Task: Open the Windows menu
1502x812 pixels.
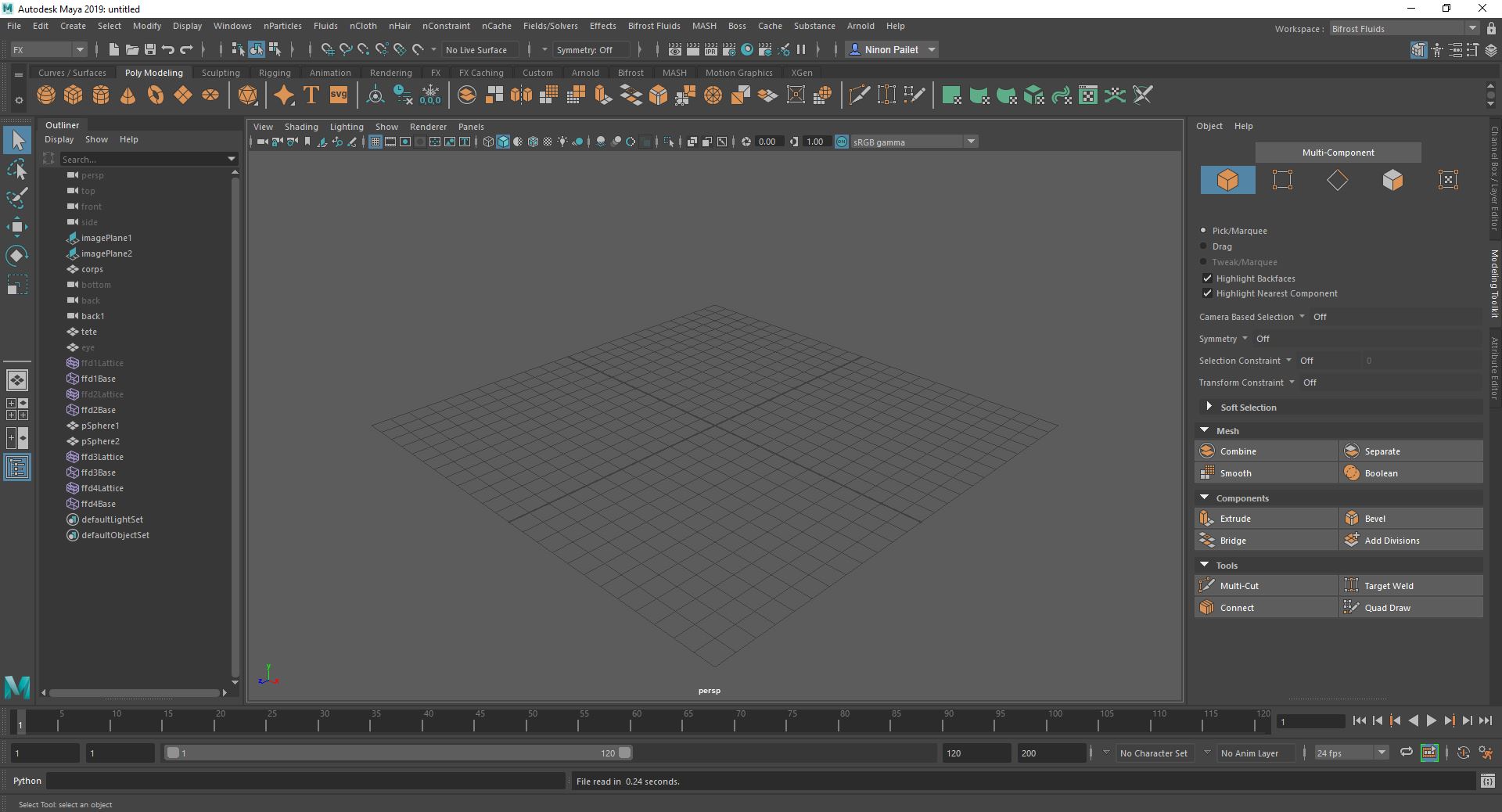Action: [232, 26]
